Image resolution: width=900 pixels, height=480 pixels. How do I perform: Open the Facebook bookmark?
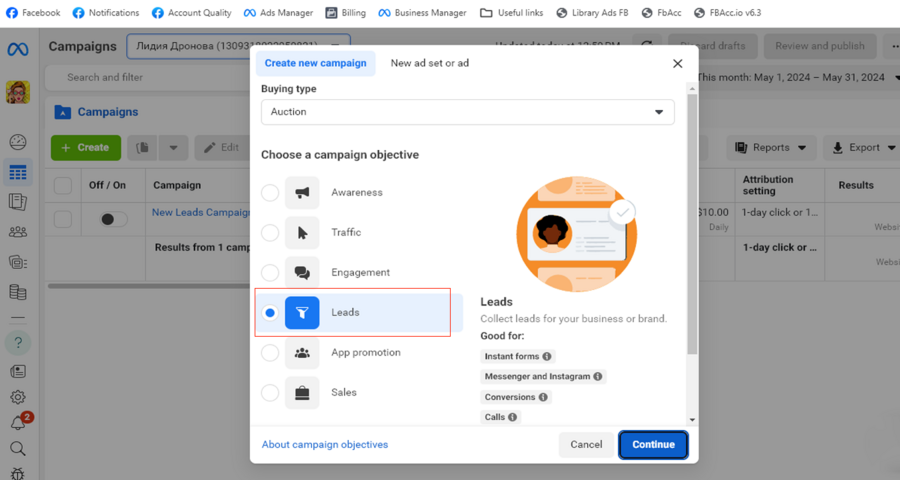33,13
